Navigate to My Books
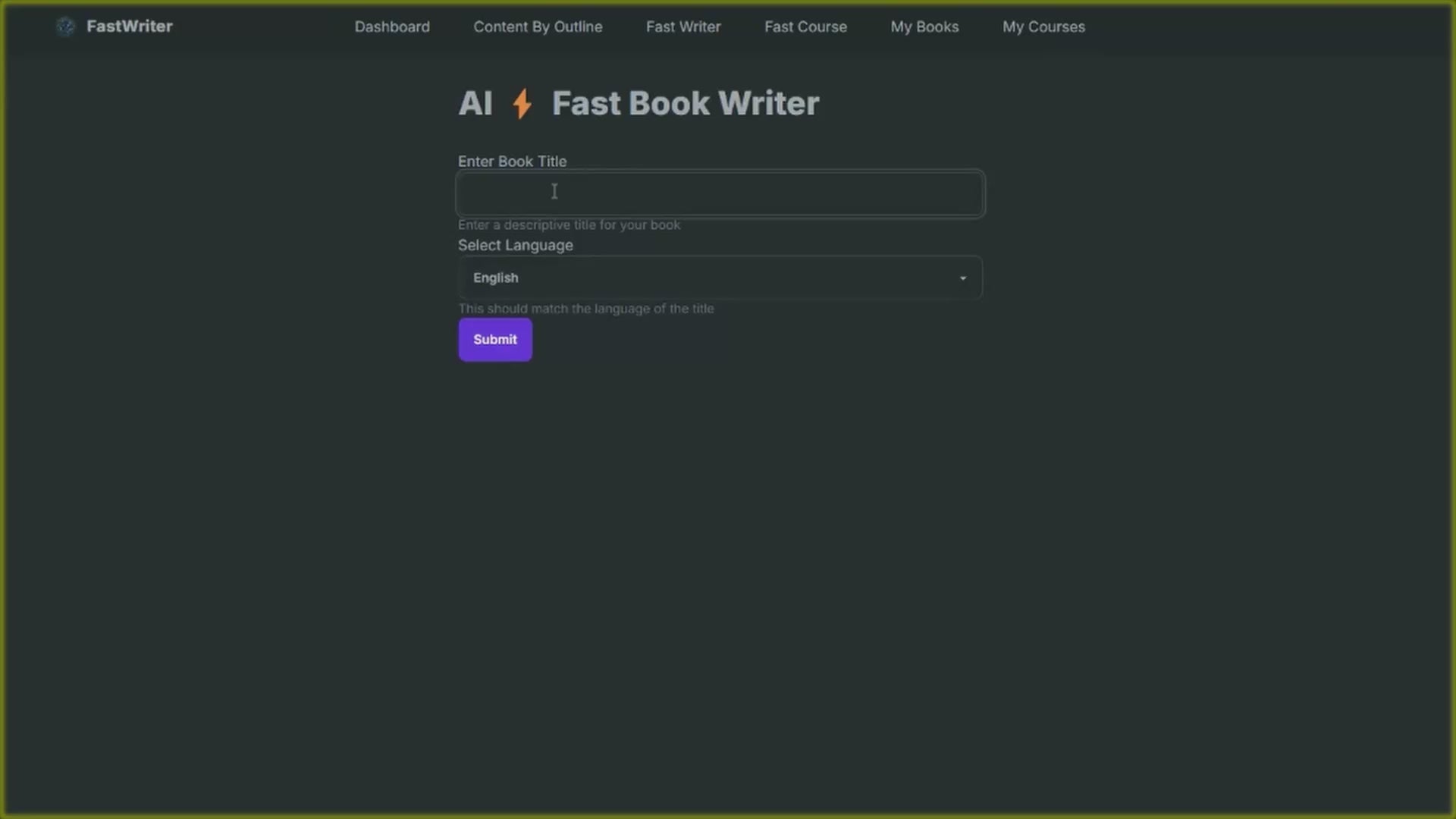1456x819 pixels. click(x=924, y=27)
